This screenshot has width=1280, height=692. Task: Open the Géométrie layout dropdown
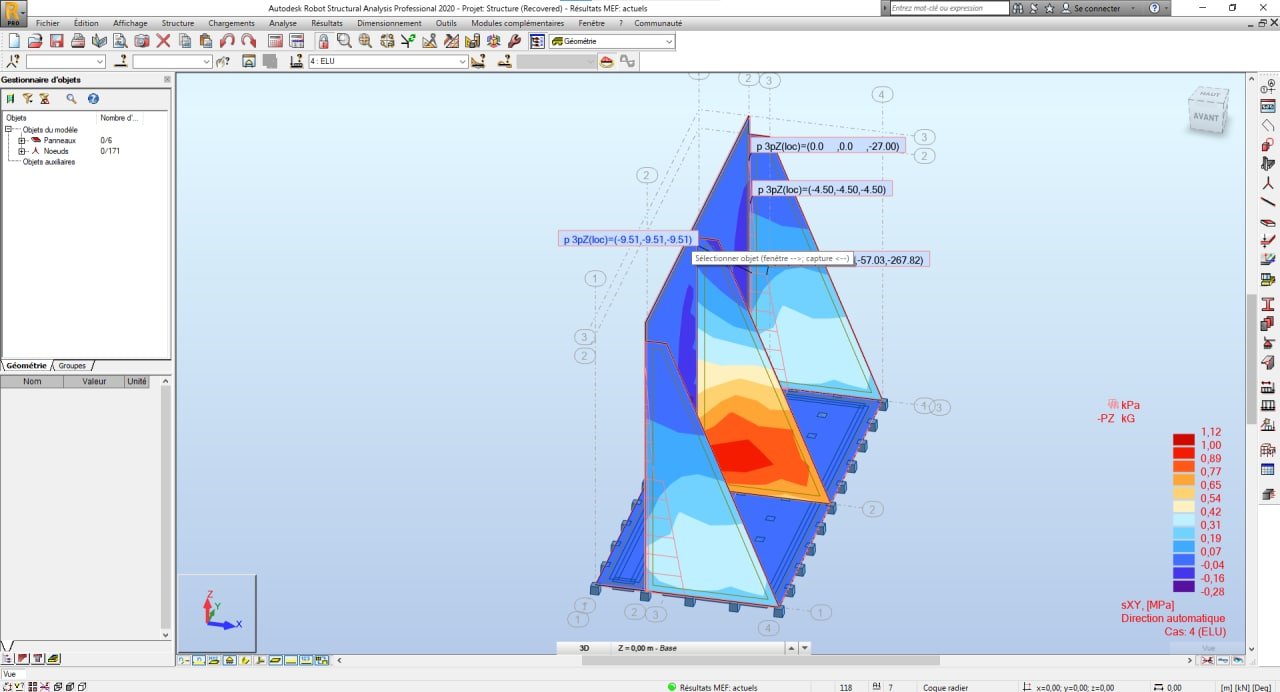point(668,42)
